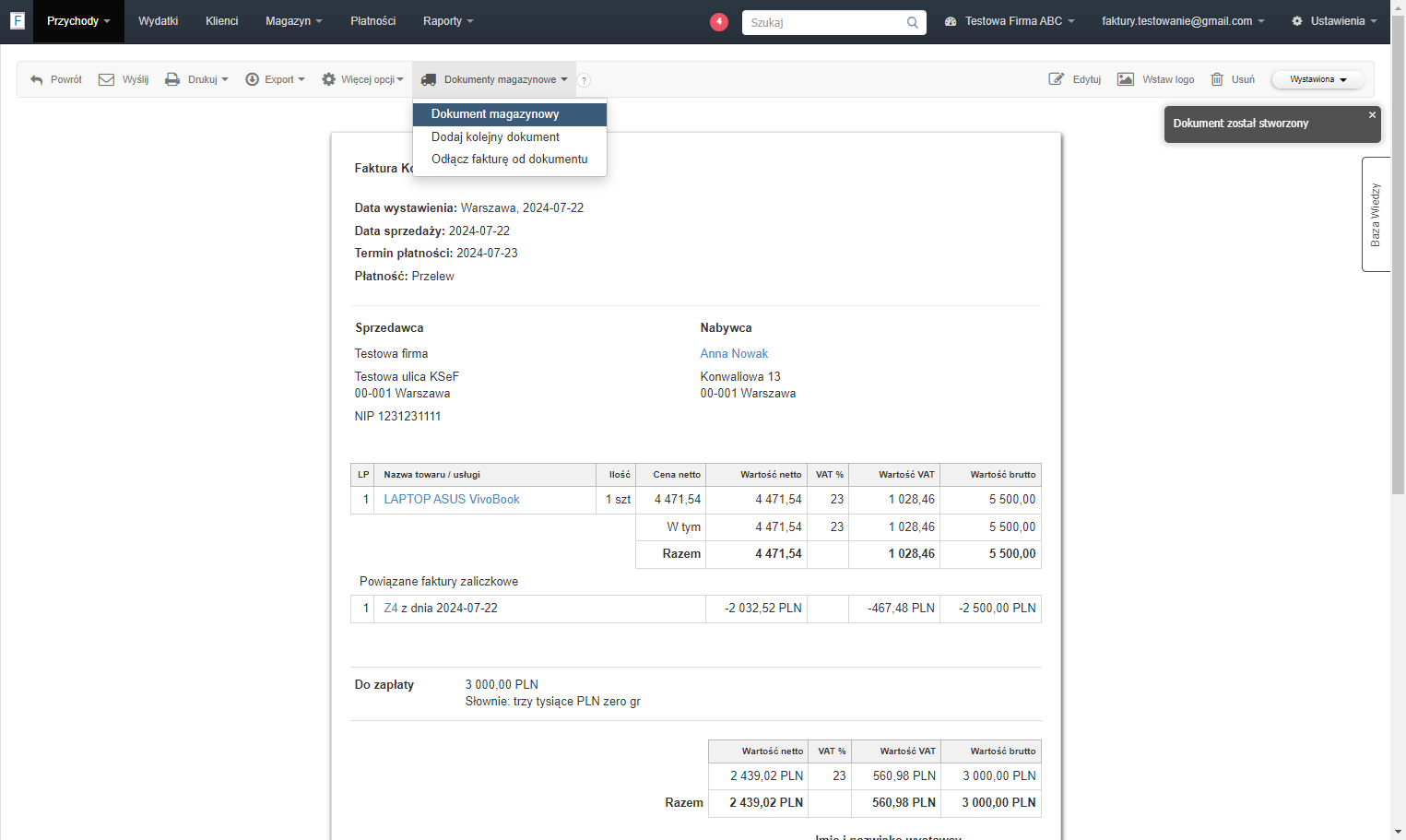
Task: Expand the Raporty menu
Action: click(x=448, y=21)
